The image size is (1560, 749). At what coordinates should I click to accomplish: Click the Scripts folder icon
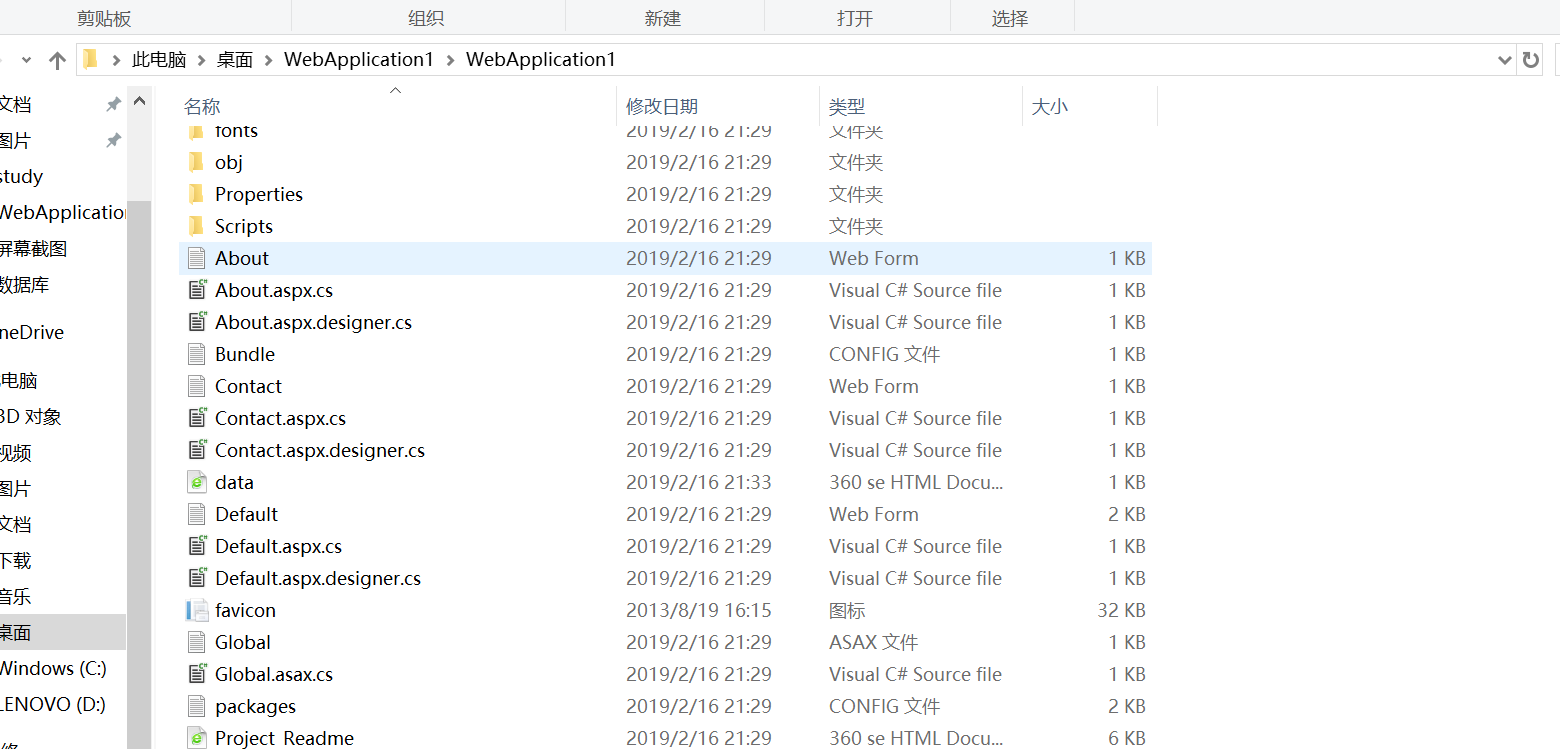click(196, 226)
